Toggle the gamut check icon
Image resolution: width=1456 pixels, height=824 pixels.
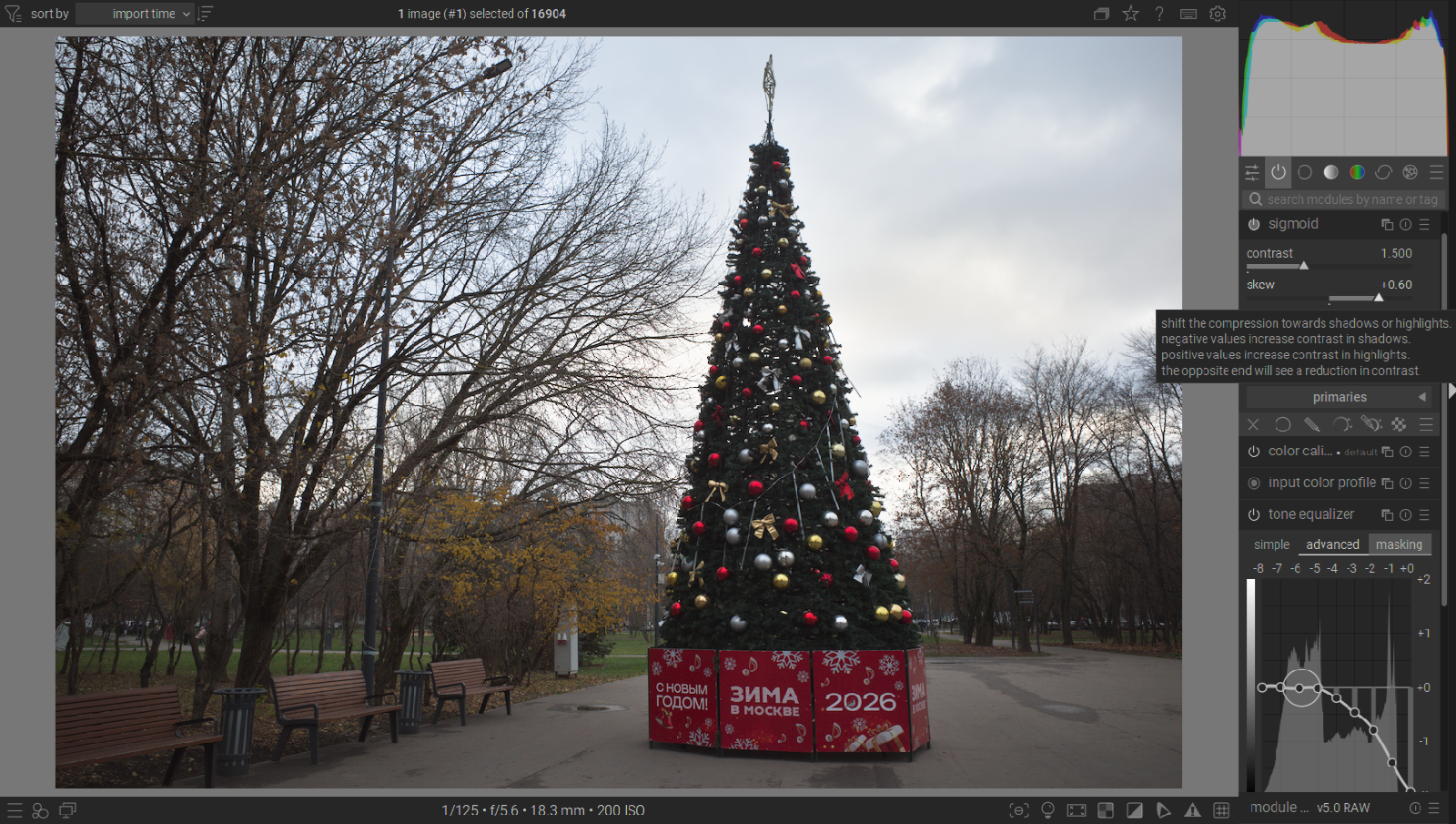[1192, 810]
